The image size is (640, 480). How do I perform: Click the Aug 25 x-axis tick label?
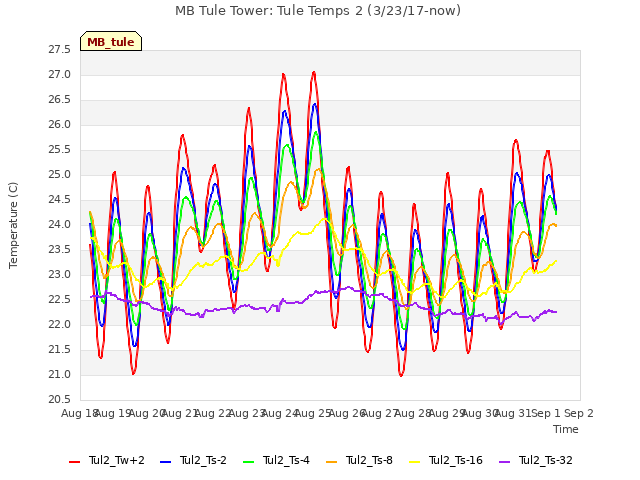tap(313, 413)
